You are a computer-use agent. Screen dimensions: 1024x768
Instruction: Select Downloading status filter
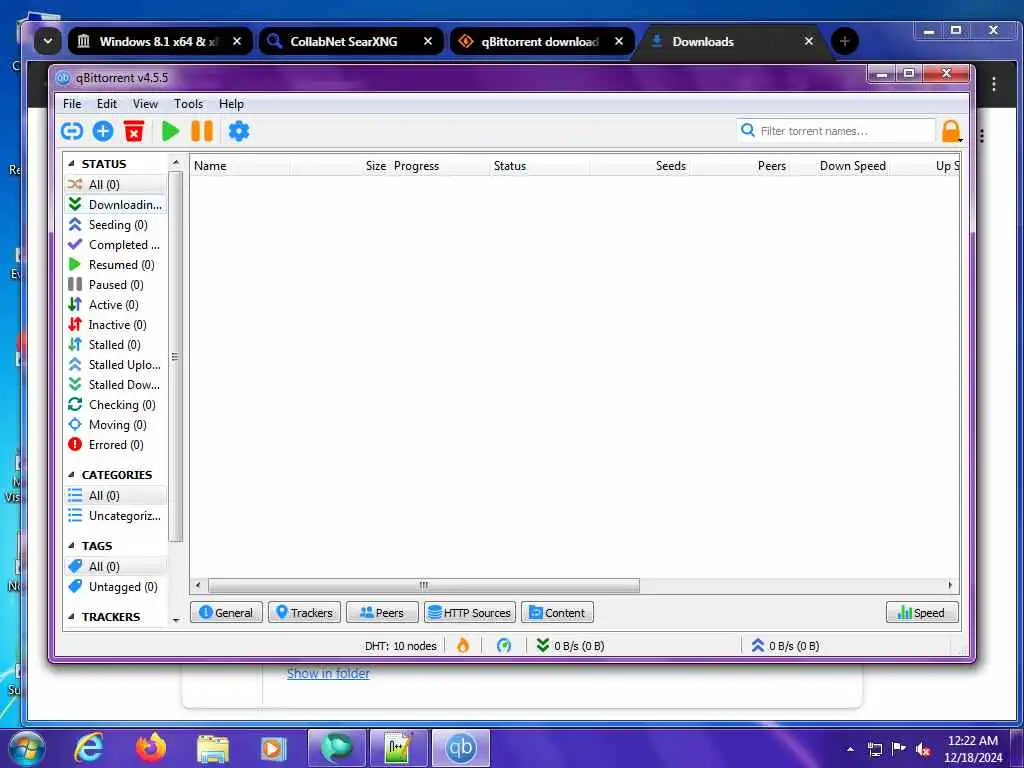coord(116,204)
